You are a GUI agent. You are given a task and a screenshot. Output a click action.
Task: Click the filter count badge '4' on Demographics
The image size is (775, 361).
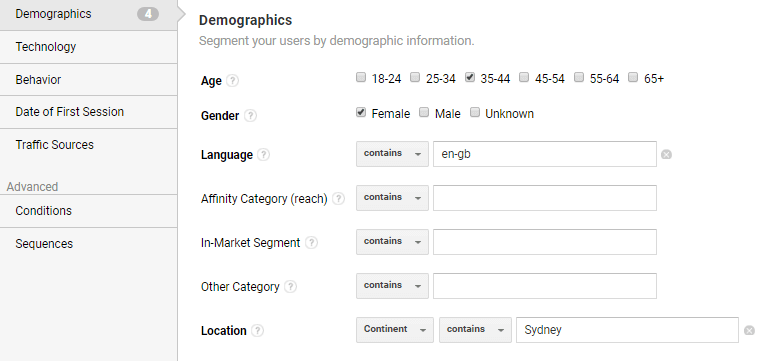pyautogui.click(x=148, y=14)
